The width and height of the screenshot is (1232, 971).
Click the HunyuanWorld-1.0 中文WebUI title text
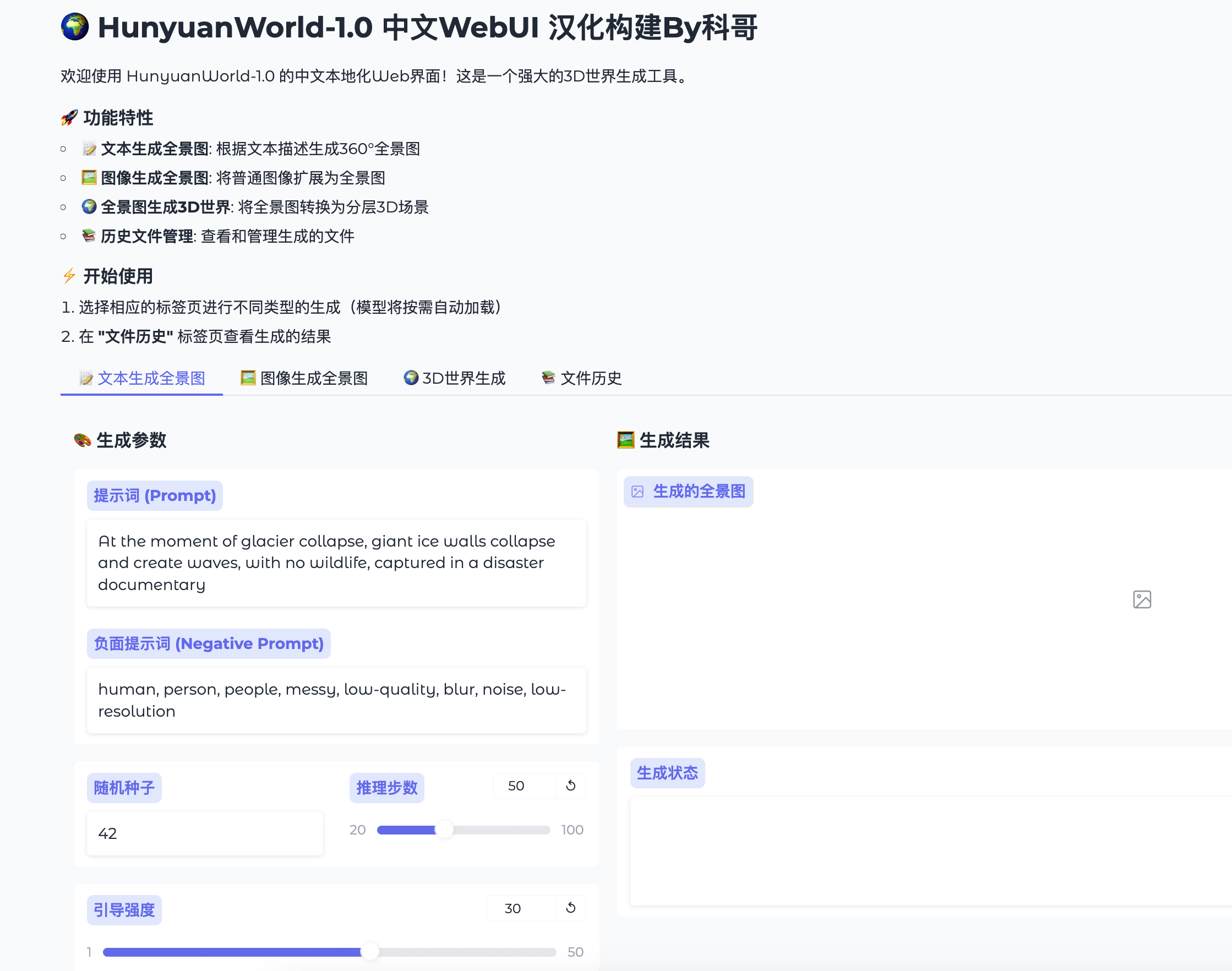coord(428,27)
